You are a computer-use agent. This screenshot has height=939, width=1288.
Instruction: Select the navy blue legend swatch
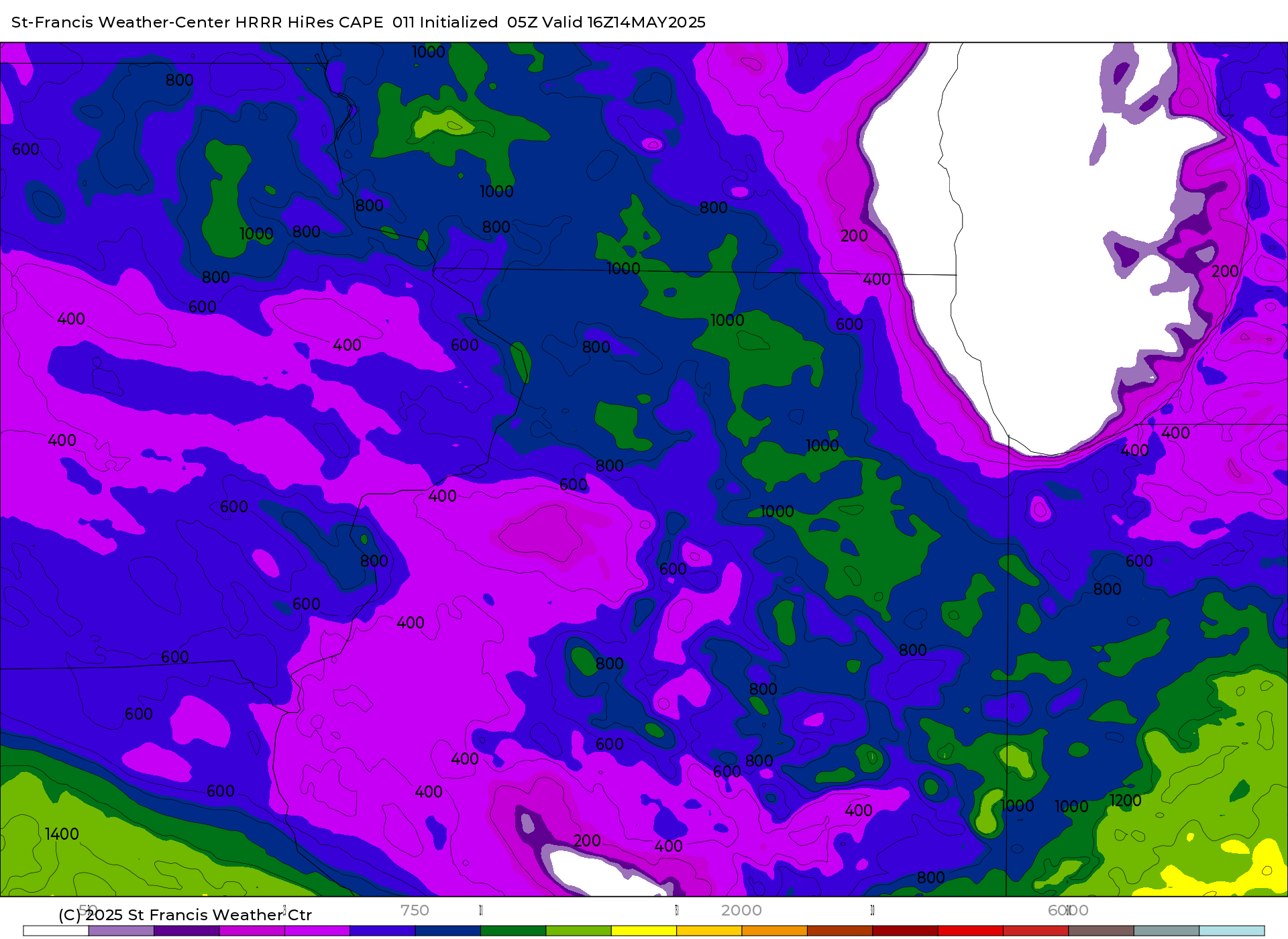pyautogui.click(x=448, y=931)
